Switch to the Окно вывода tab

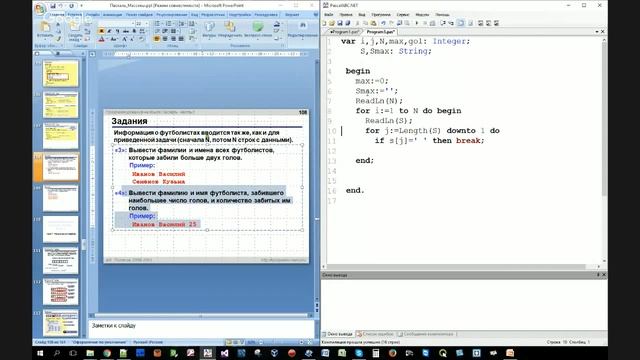(338, 334)
